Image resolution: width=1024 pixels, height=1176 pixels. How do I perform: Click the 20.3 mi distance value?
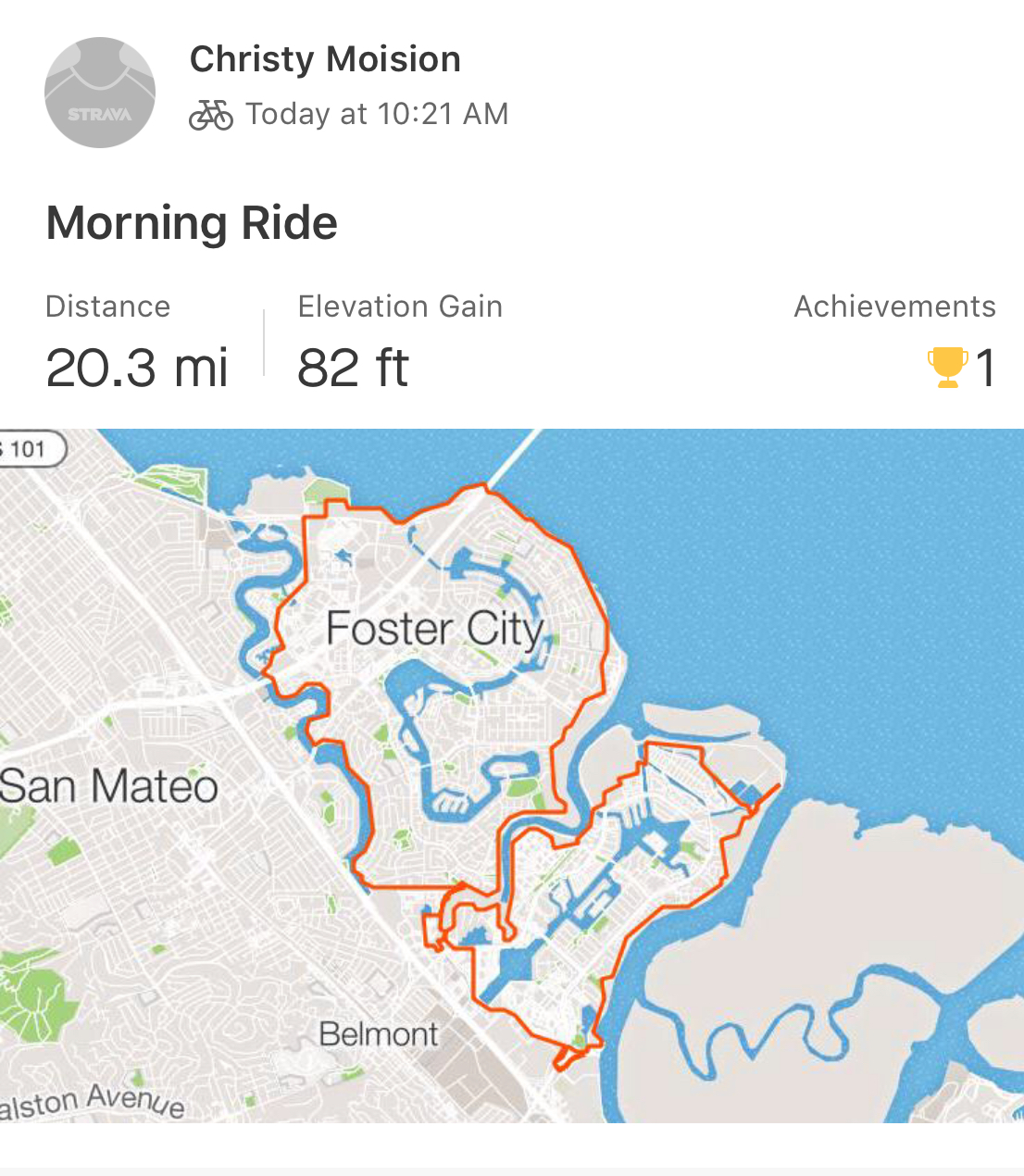(136, 368)
